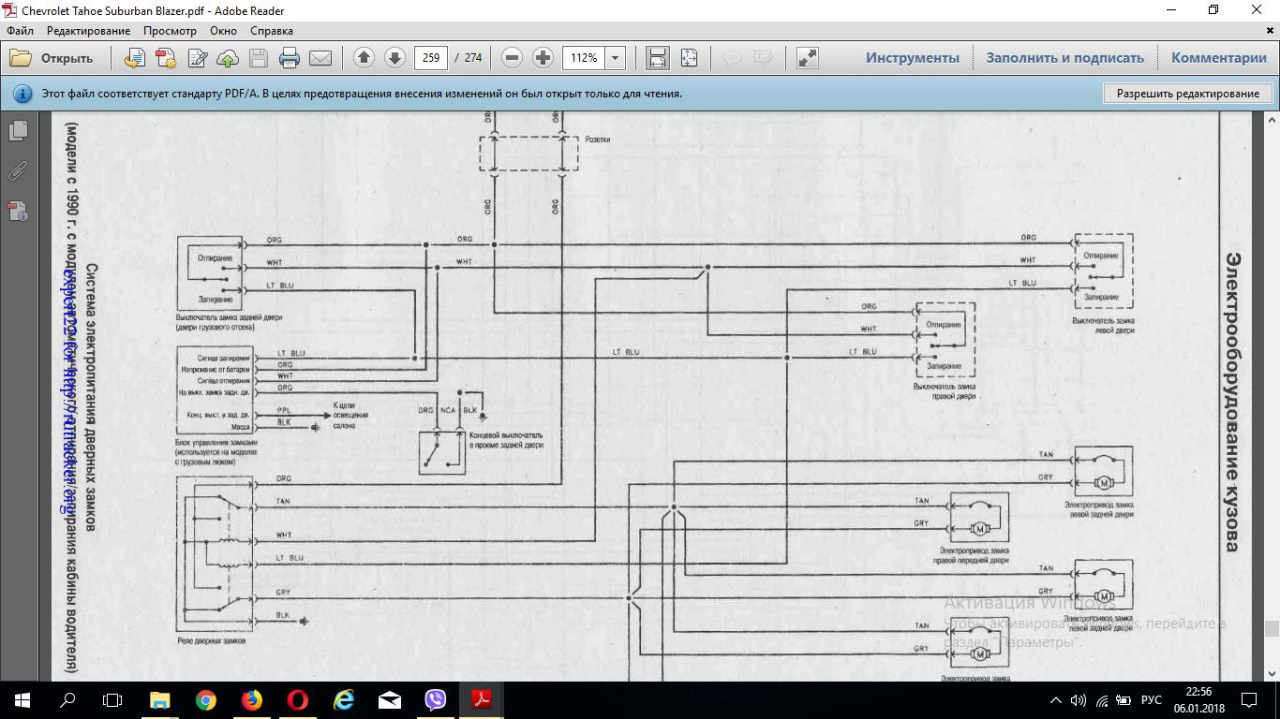Switch keyboard language РУС indicator

coord(1151,700)
